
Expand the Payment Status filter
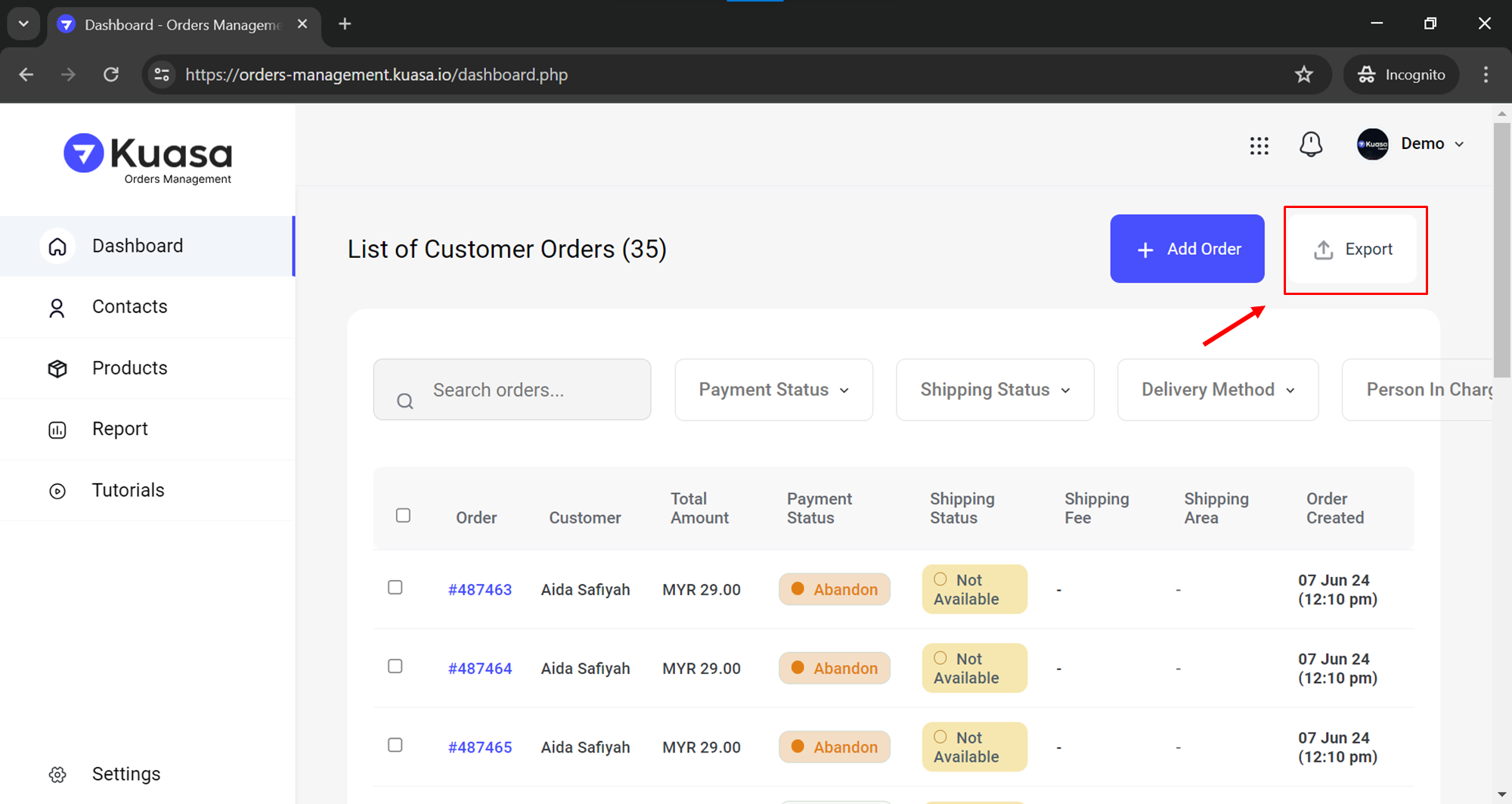773,390
